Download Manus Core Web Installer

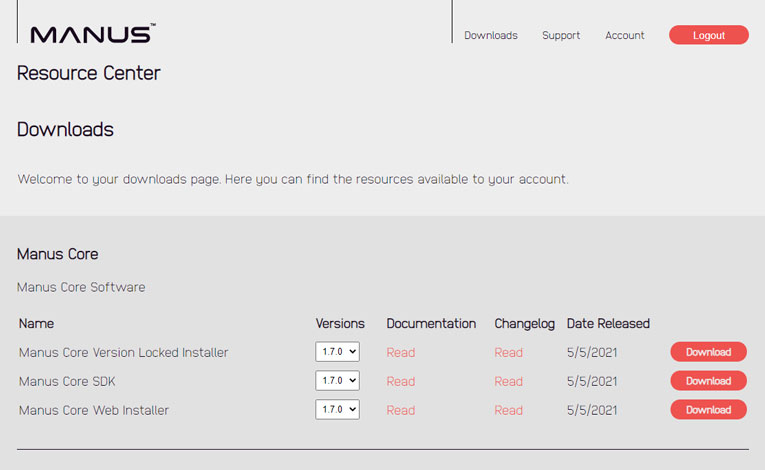click(x=708, y=410)
